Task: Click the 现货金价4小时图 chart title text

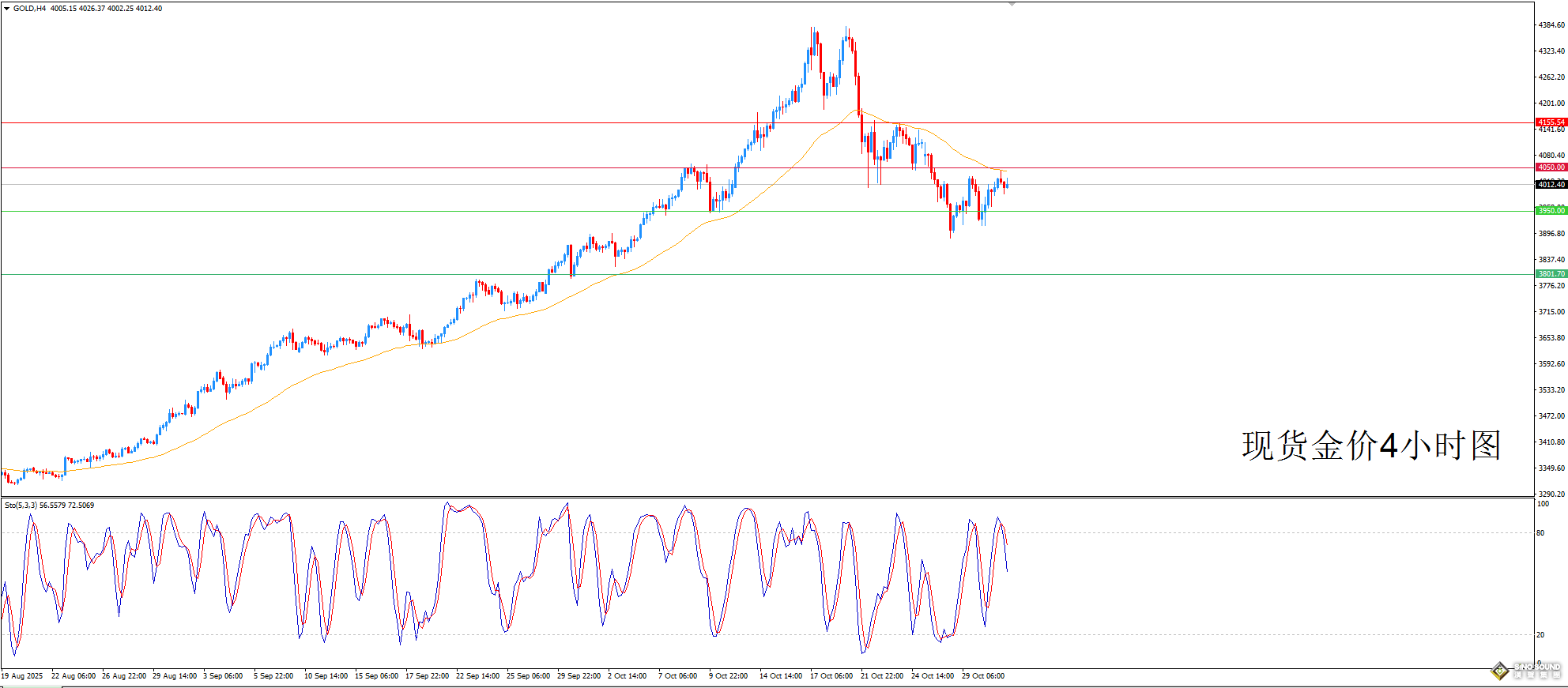Action: (1370, 446)
